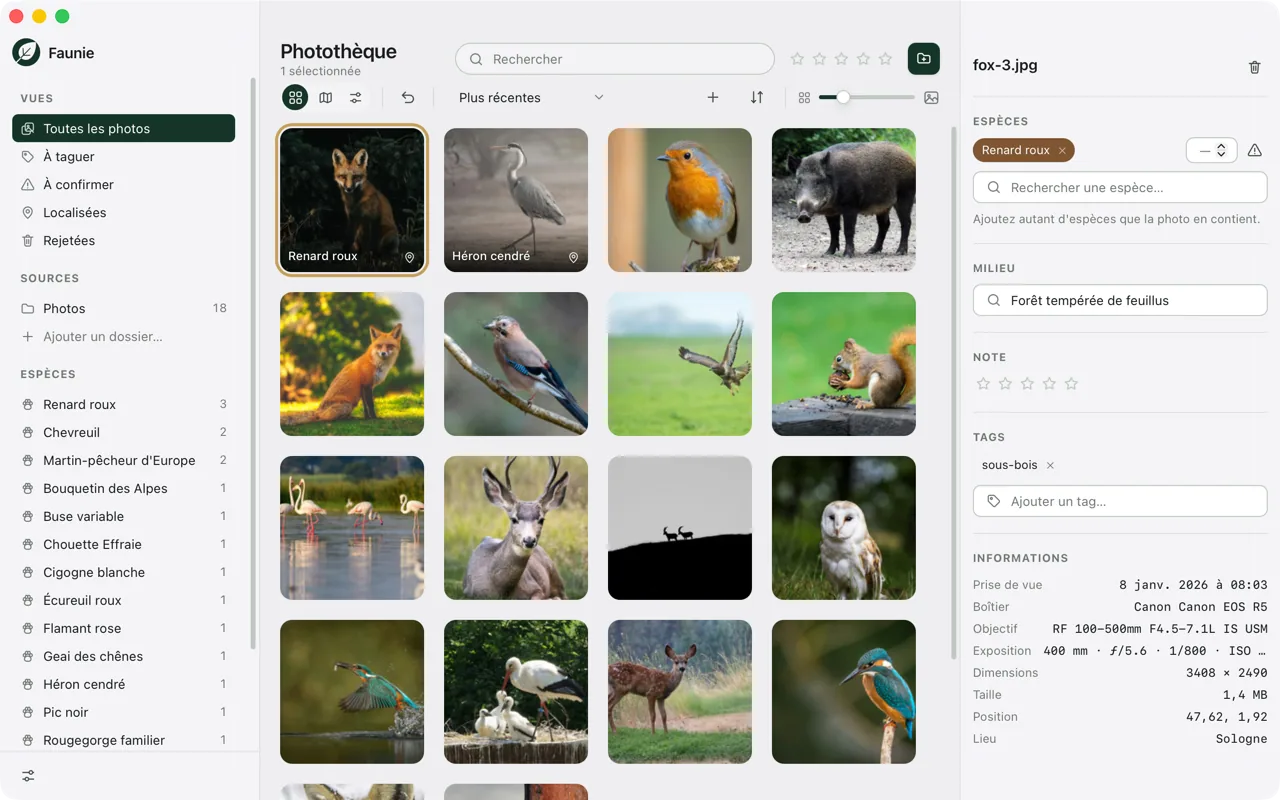Select Flamant rose in the species list

[x=123, y=628]
